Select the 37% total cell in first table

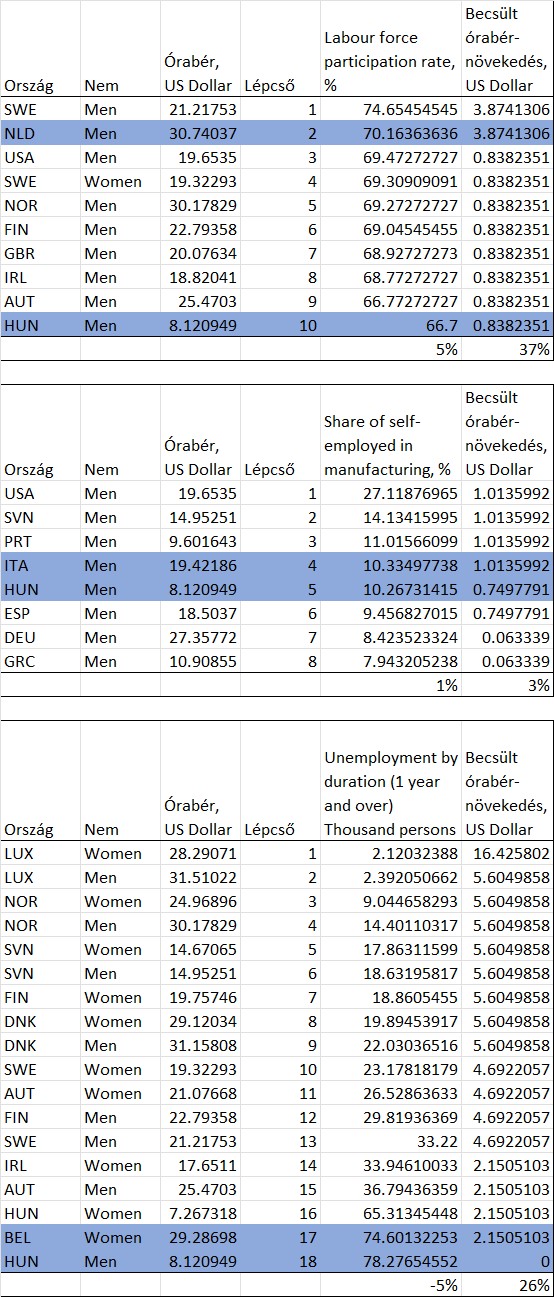click(x=507, y=349)
